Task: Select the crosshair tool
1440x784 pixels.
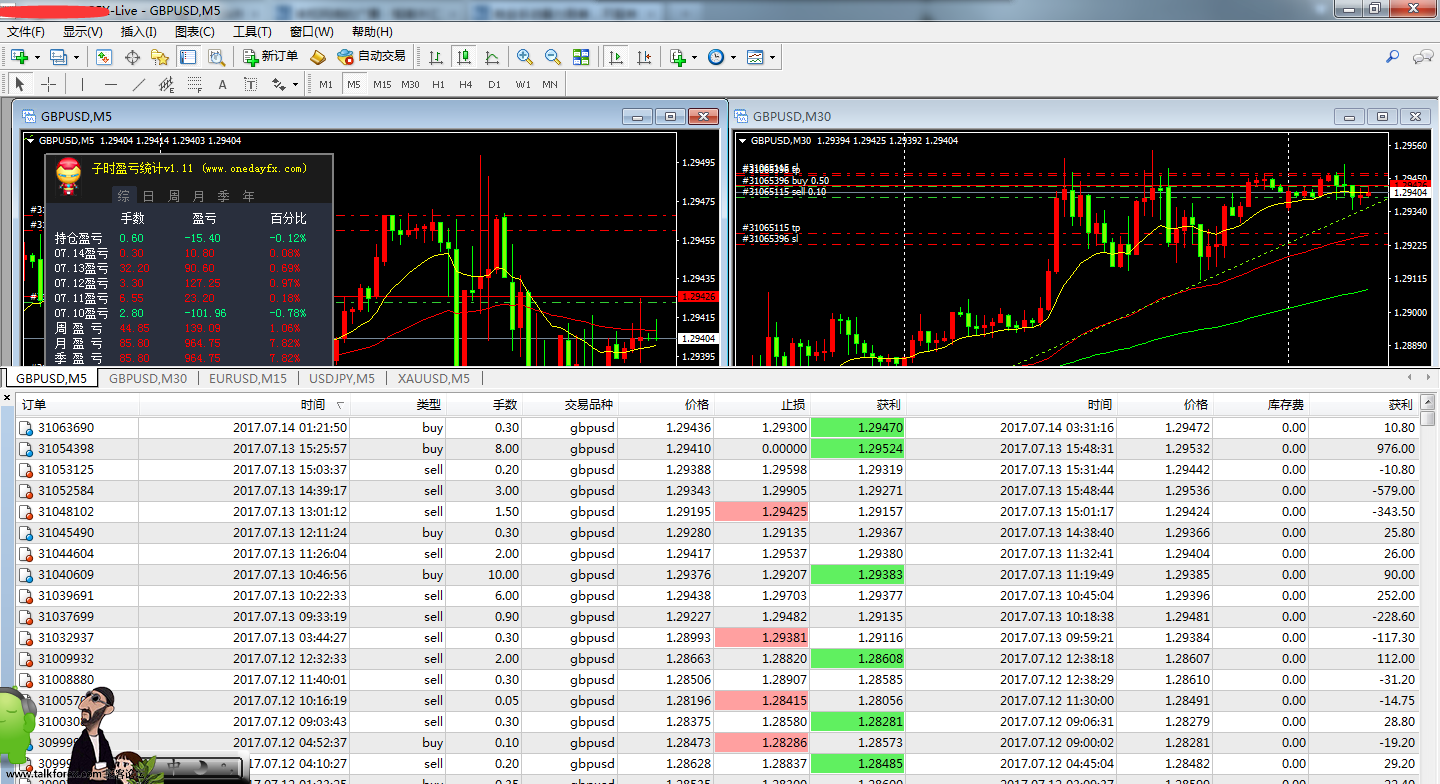Action: [x=47, y=85]
